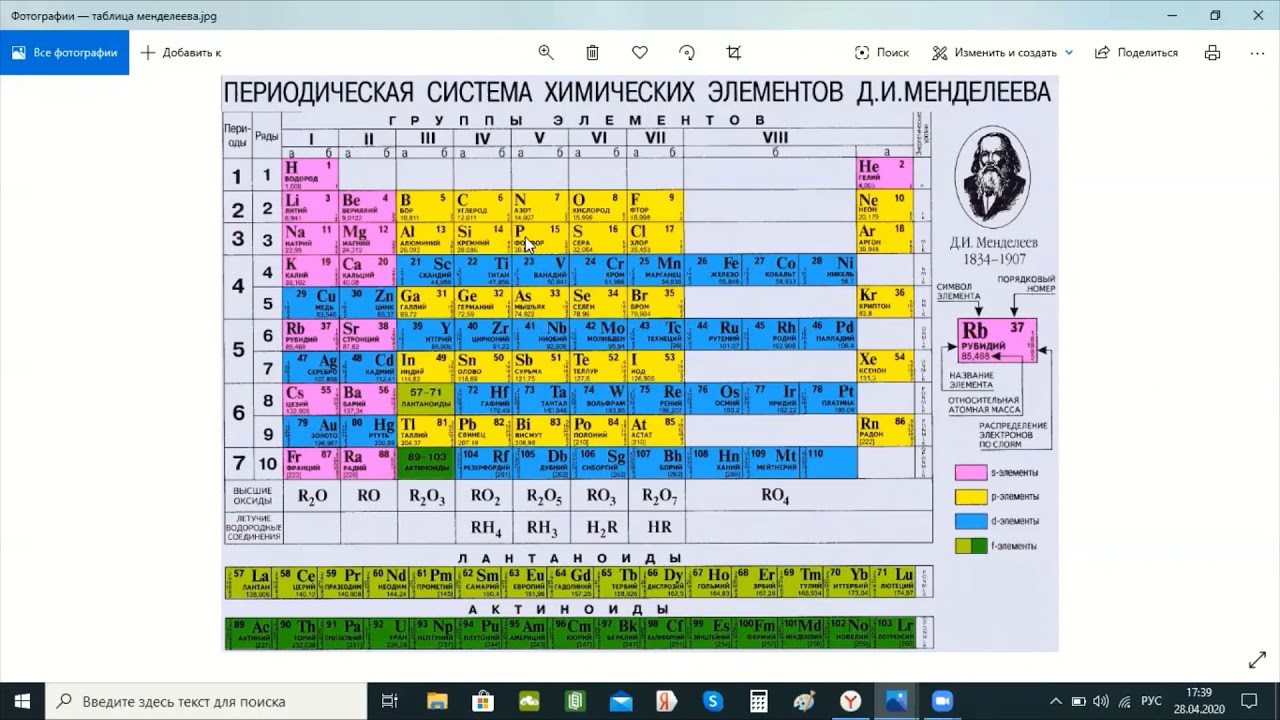Add photo to favorites with heart icon
Image resolution: width=1280 pixels, height=720 pixels.
tap(640, 52)
